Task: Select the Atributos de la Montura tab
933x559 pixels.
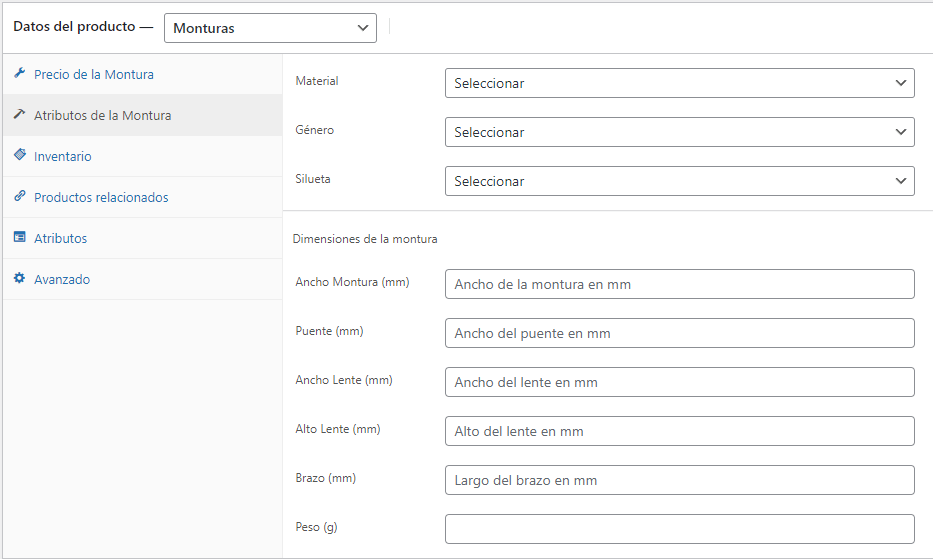Action: (142, 115)
